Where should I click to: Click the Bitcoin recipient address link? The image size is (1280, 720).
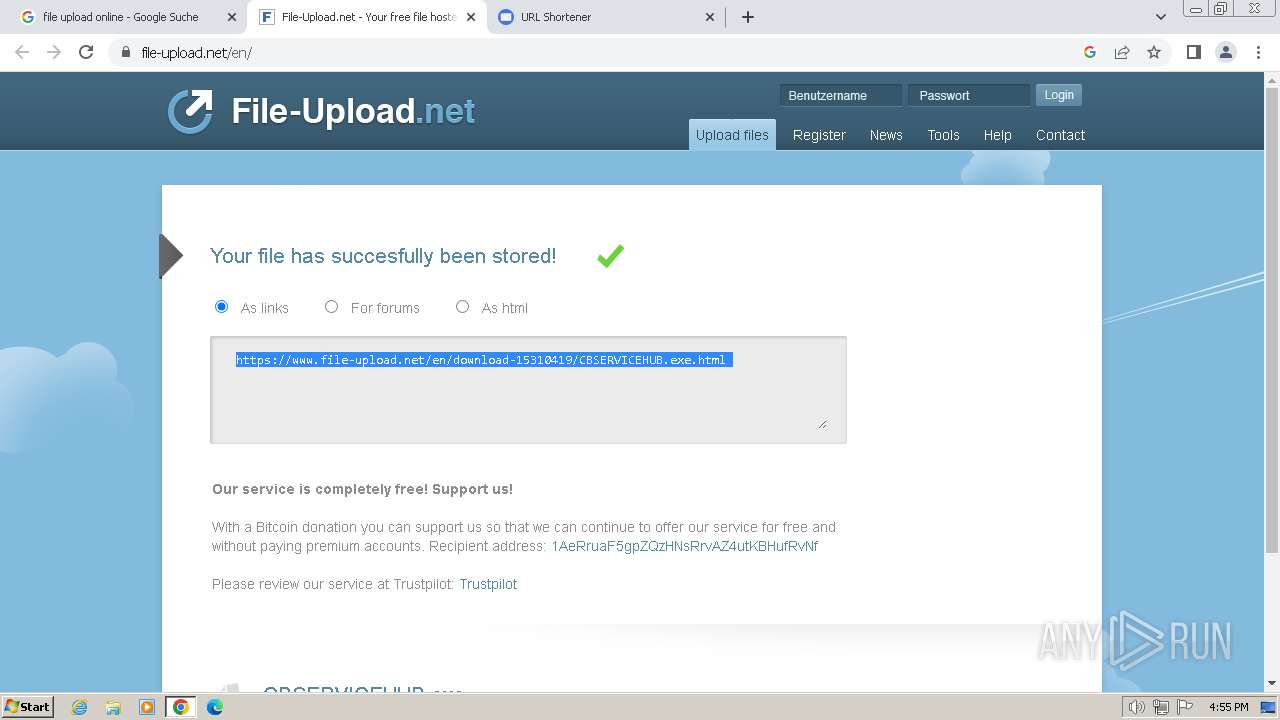pos(685,546)
